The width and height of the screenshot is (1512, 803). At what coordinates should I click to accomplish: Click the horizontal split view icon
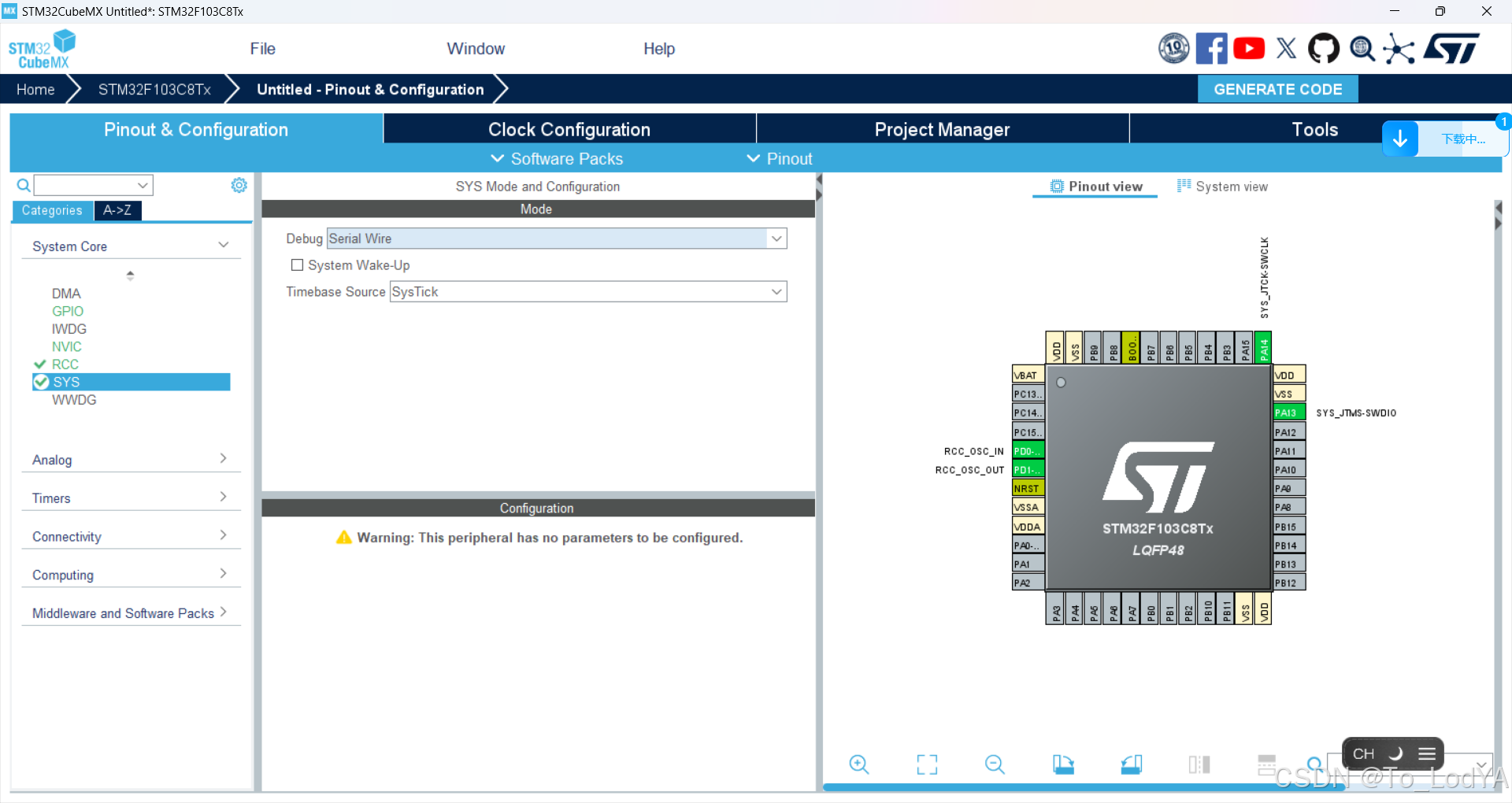(1267, 763)
